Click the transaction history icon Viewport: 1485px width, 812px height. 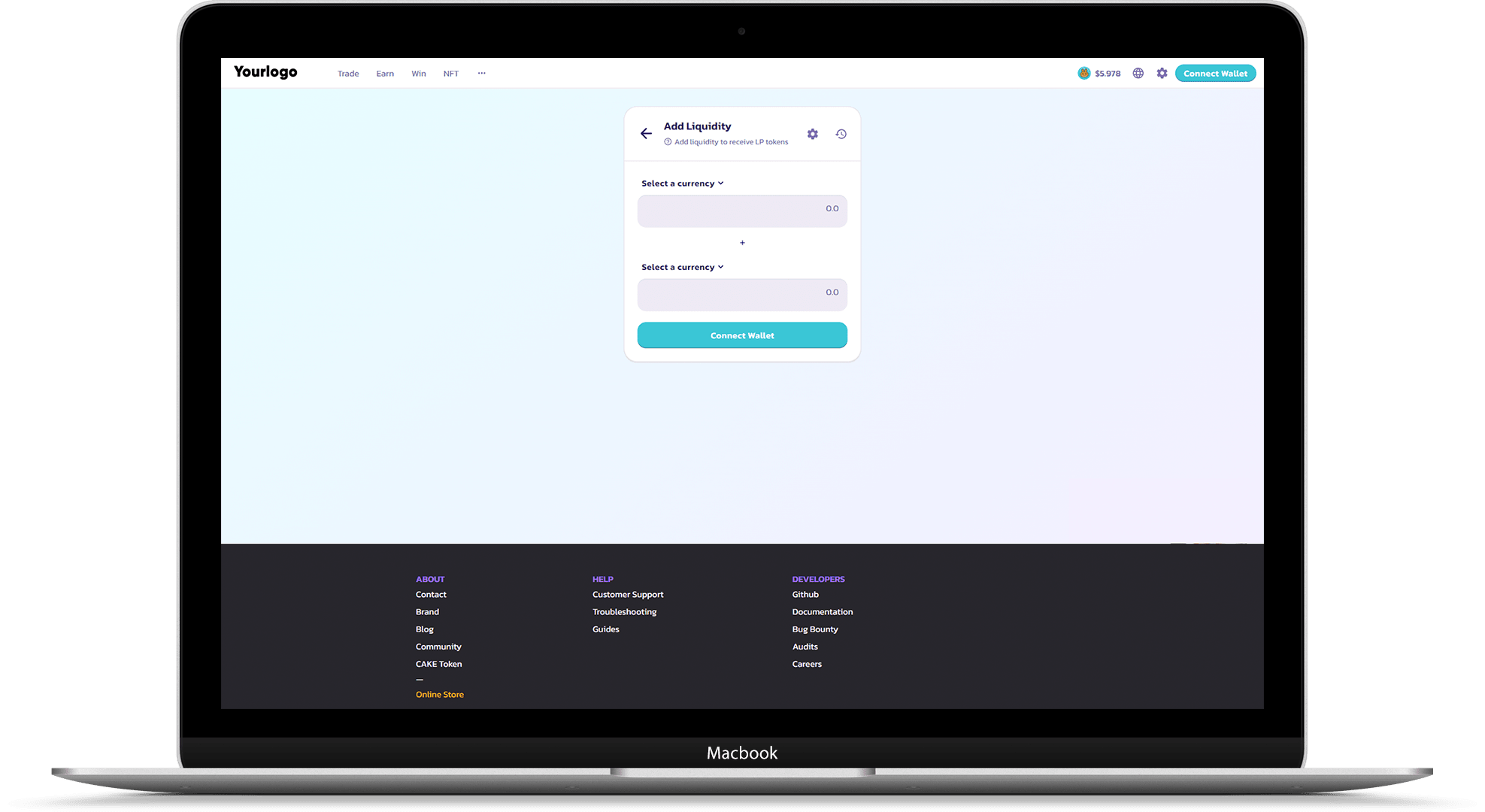840,134
